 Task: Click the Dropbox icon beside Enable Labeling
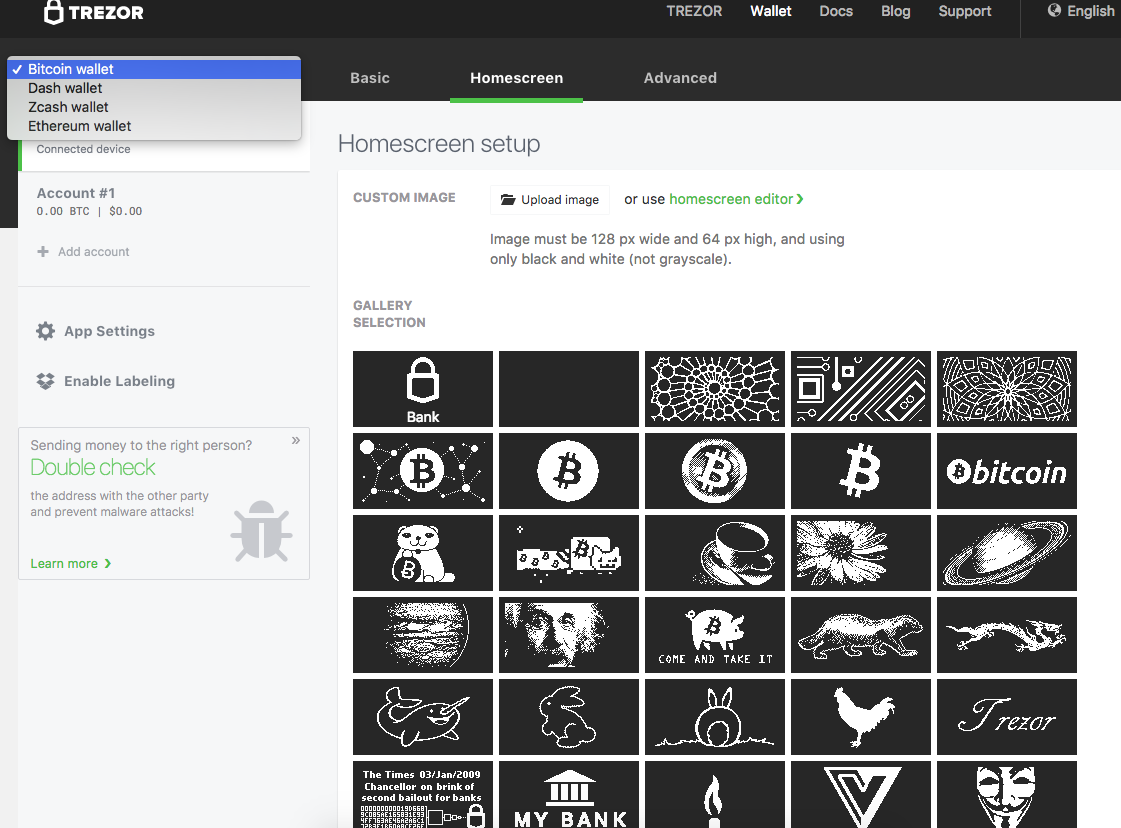click(x=45, y=381)
